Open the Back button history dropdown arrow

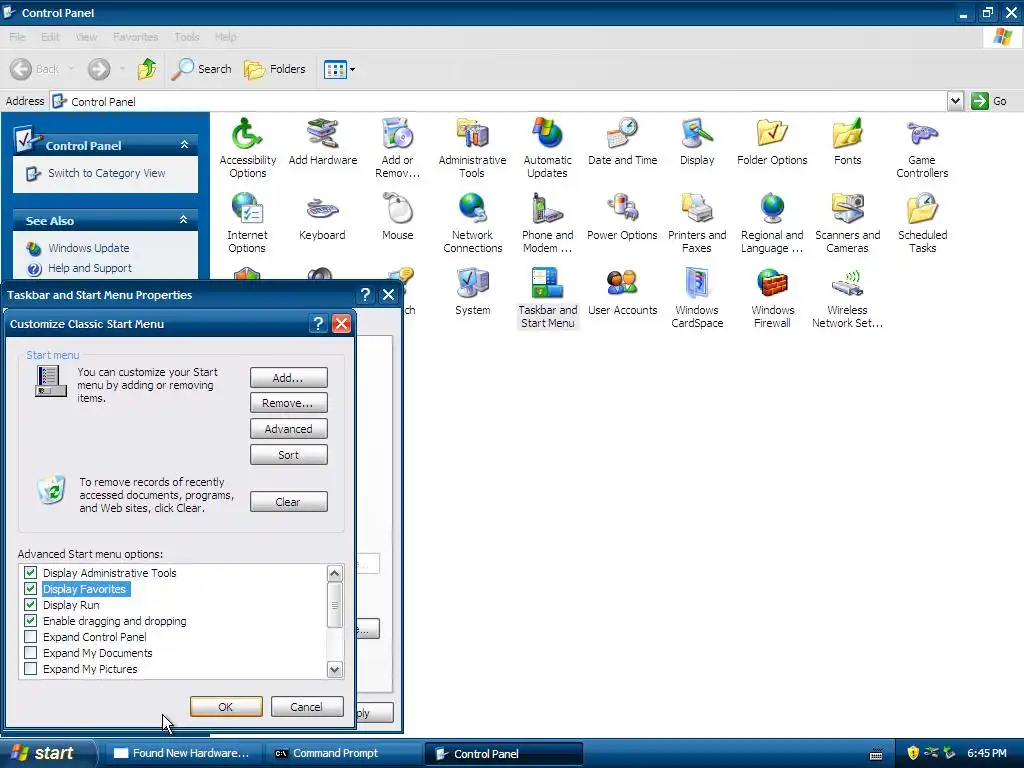tap(71, 69)
